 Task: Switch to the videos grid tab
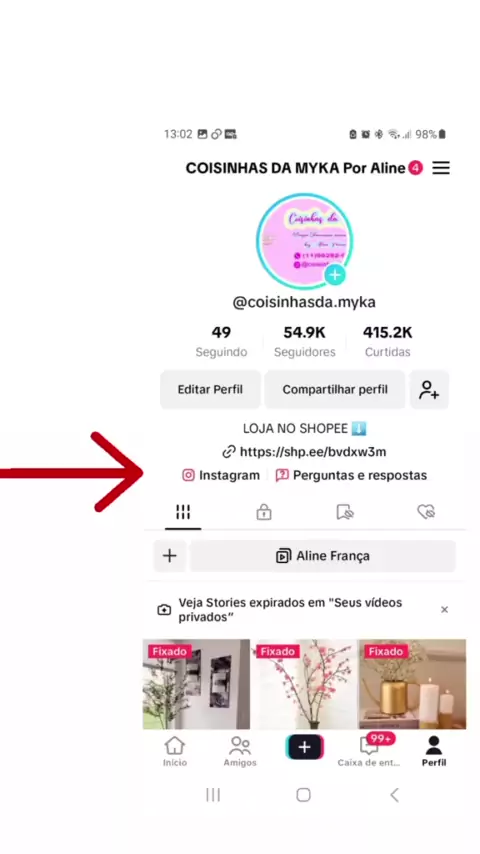(x=183, y=512)
